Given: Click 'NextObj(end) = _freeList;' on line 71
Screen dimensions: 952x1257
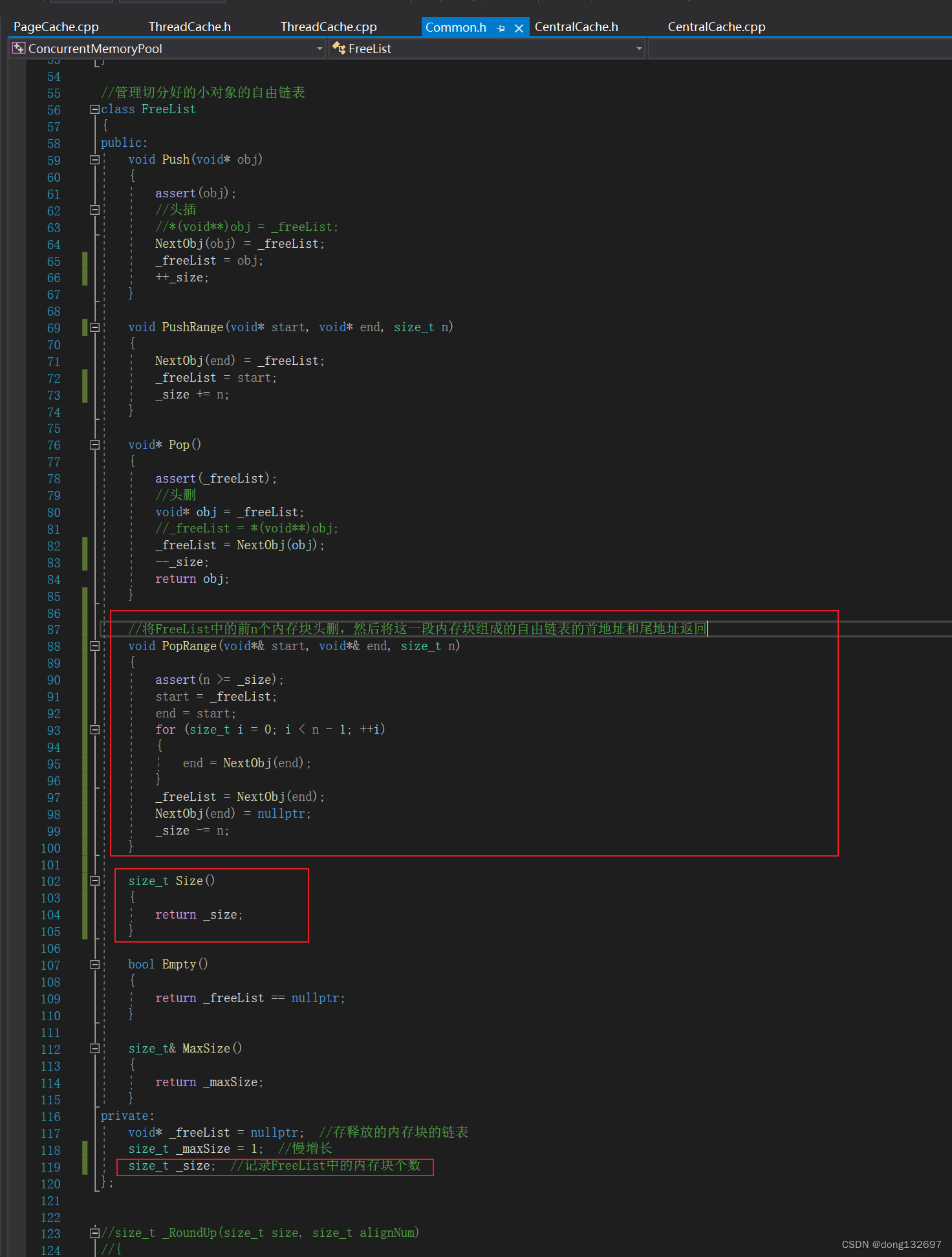Looking at the screenshot, I should pyautogui.click(x=240, y=361).
